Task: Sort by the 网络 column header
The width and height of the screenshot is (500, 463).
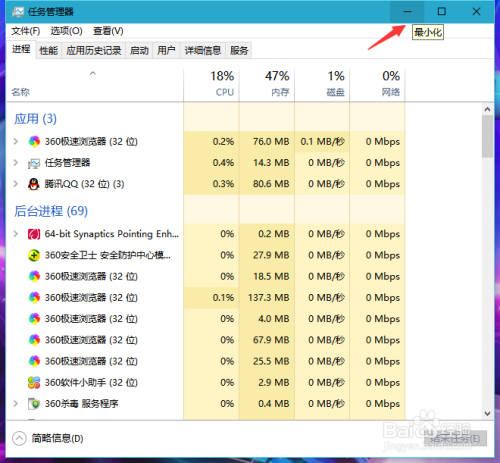Action: click(x=377, y=85)
